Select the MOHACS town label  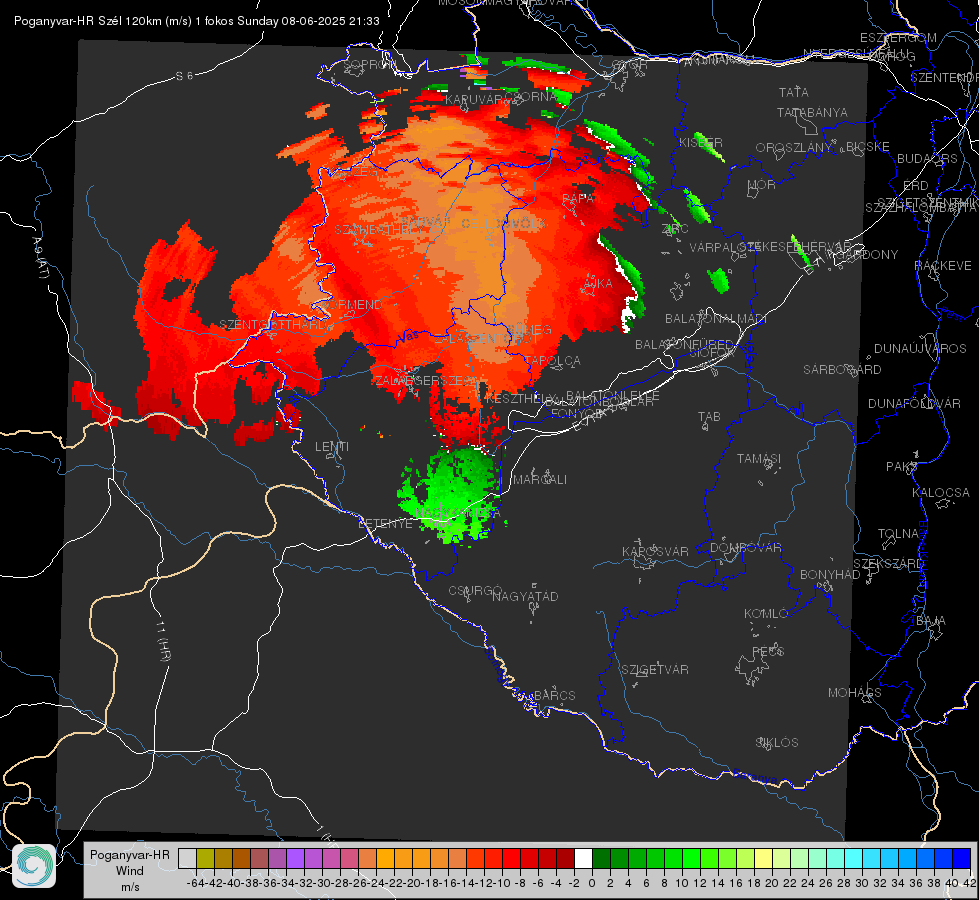pyautogui.click(x=855, y=693)
